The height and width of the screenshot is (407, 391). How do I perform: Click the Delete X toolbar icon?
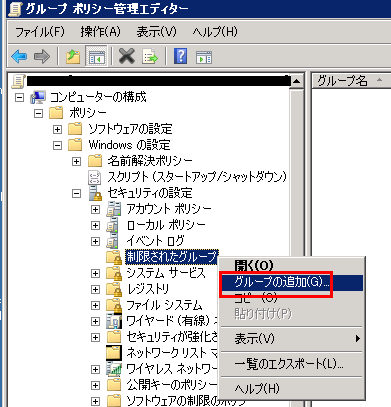click(x=127, y=56)
